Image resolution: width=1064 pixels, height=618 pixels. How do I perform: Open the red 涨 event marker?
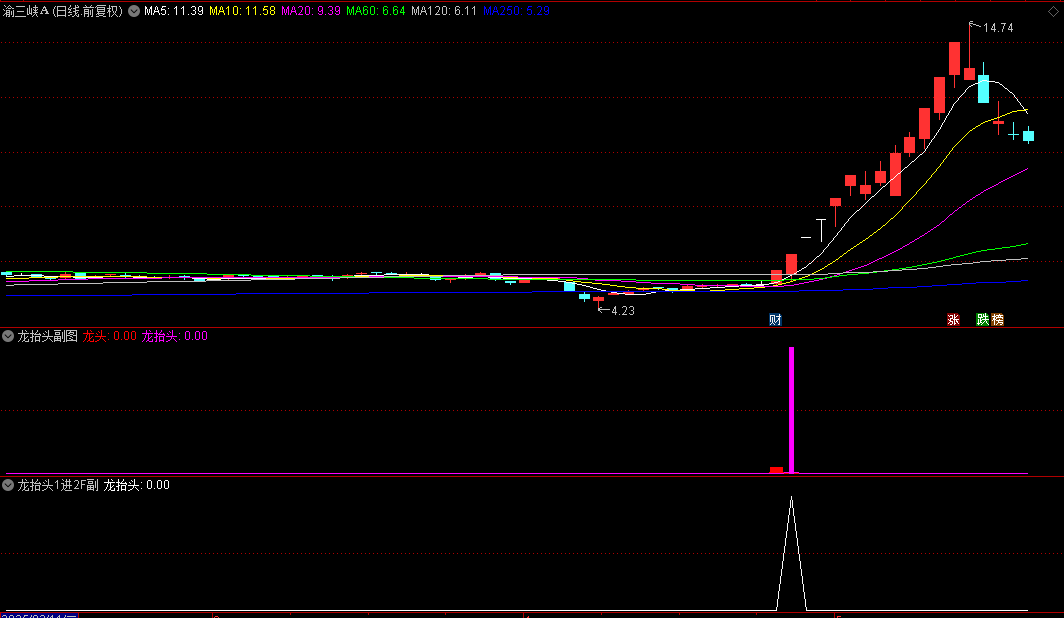coord(953,320)
